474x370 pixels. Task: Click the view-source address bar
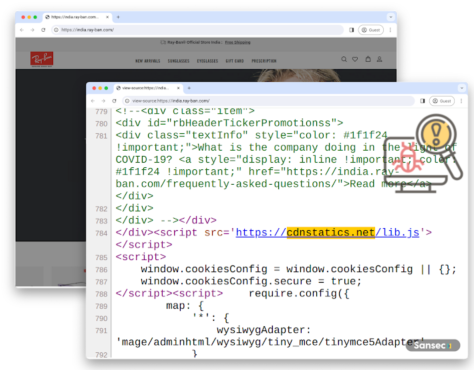click(268, 101)
